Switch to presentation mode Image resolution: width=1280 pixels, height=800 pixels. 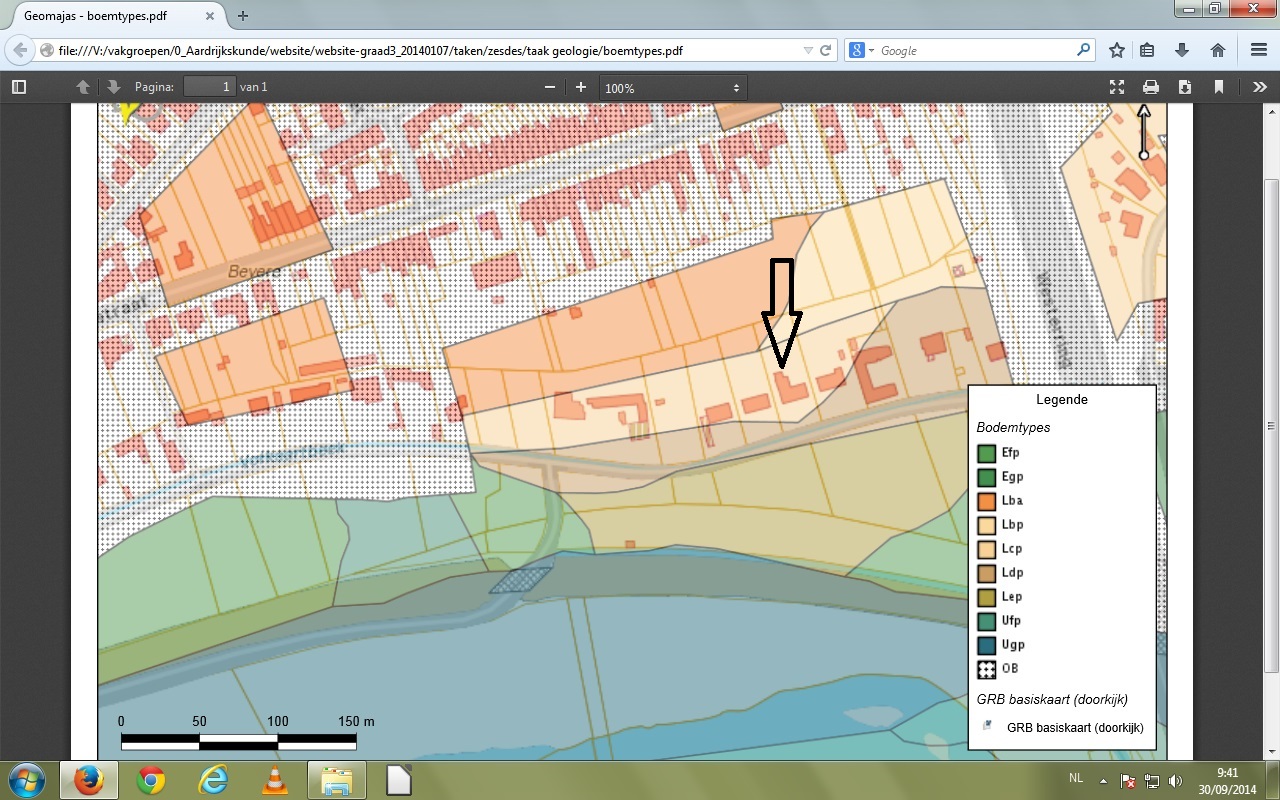point(1117,87)
